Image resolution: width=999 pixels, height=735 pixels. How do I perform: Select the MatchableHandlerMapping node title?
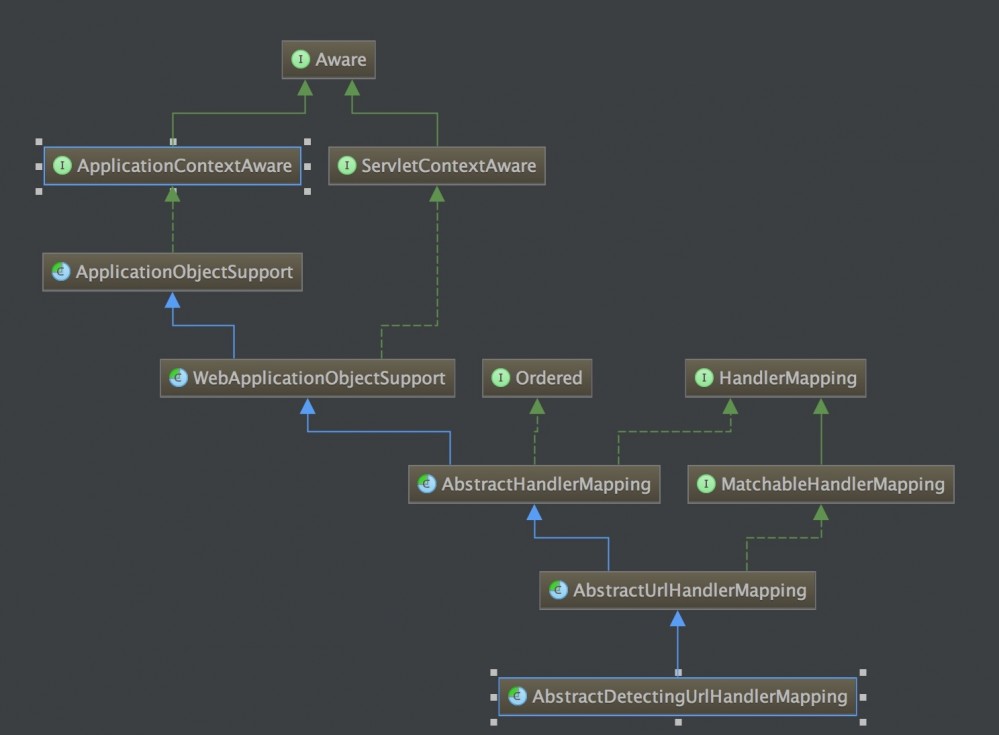pos(830,484)
